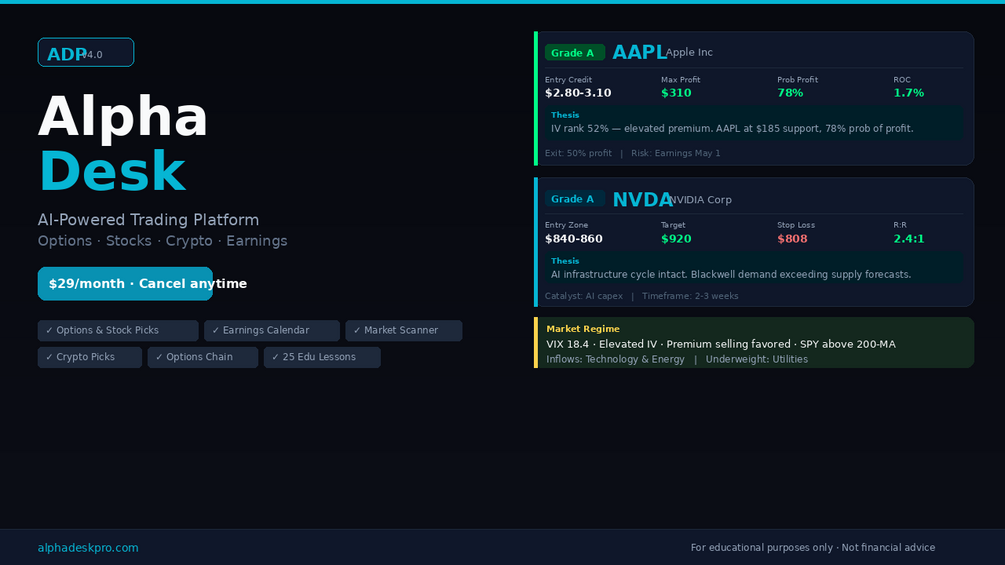Click the Grade A badge on AAPL card

tap(574, 53)
